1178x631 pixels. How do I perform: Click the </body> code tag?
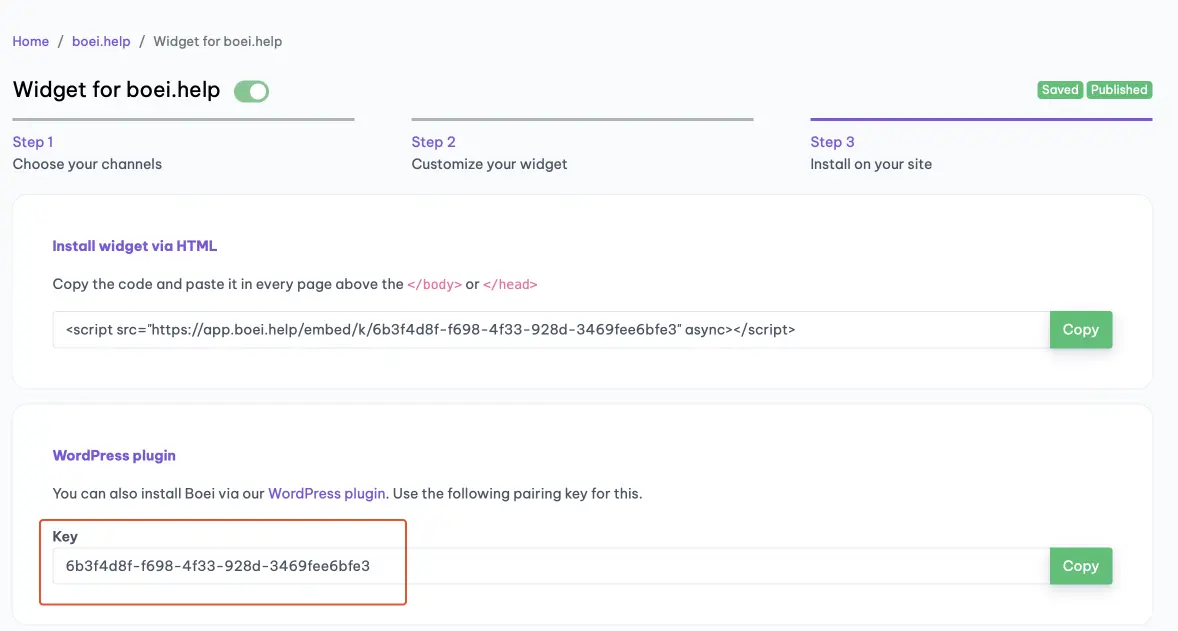(x=434, y=284)
